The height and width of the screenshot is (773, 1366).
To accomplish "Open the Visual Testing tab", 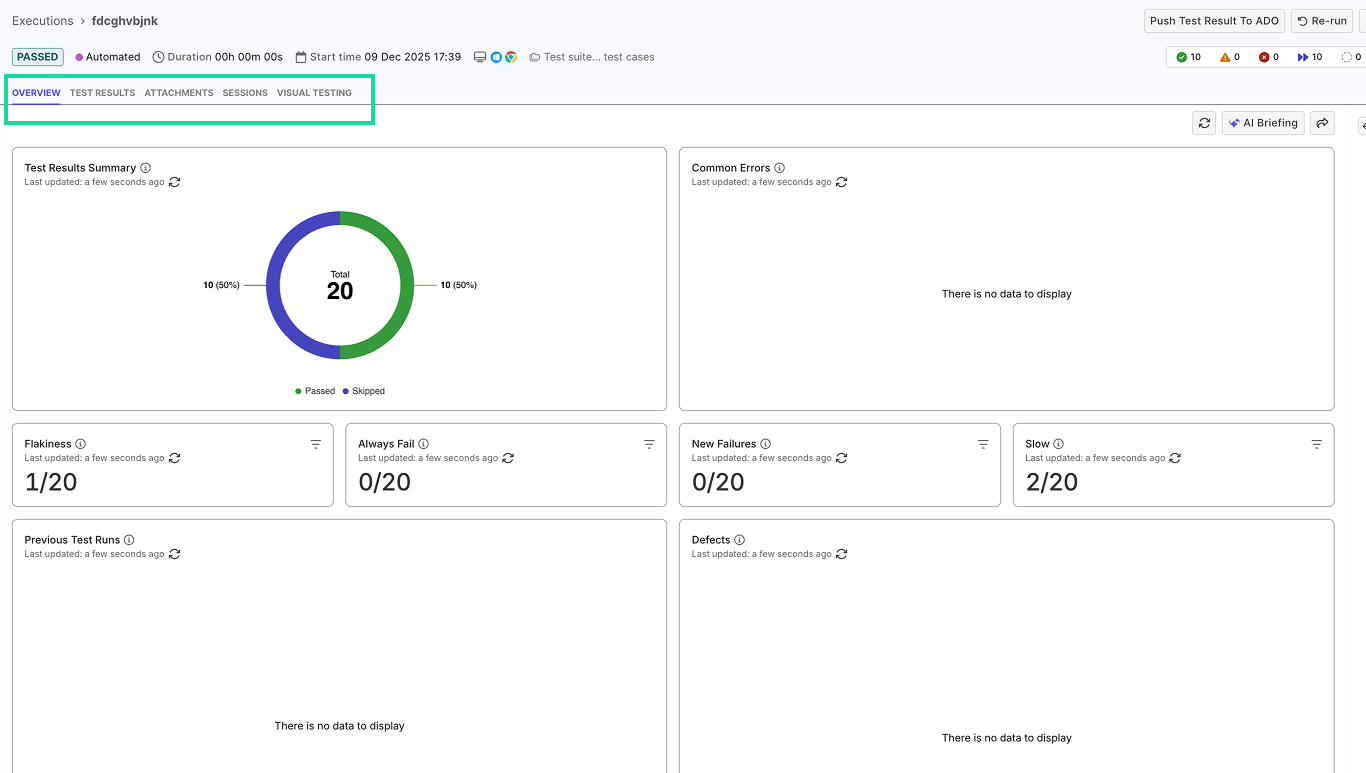I will coord(314,93).
